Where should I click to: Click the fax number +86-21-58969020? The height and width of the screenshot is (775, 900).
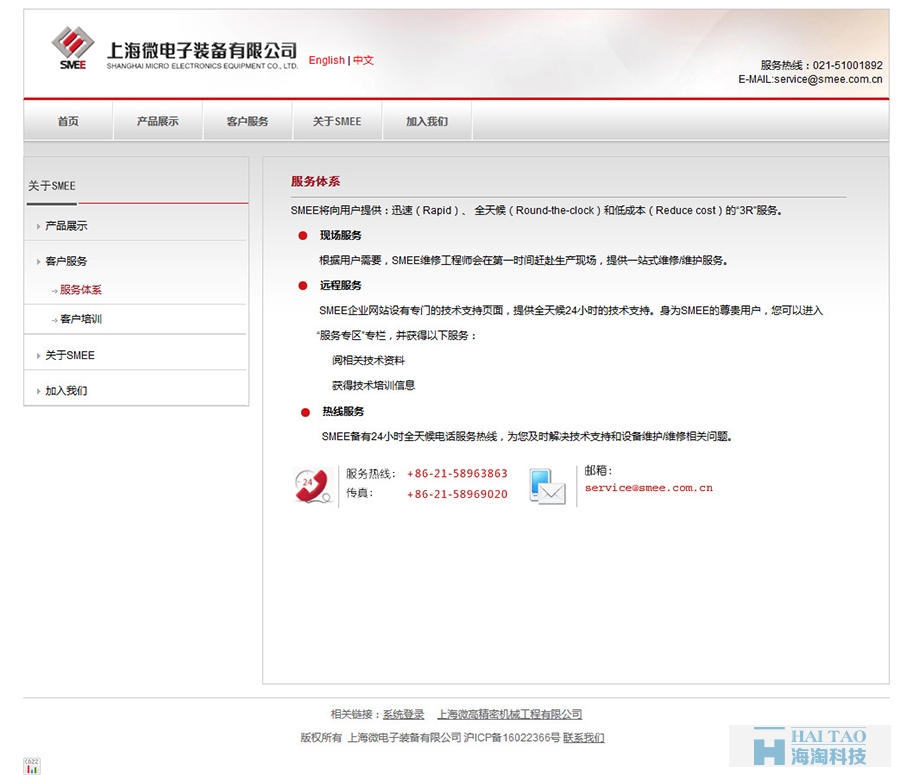point(457,494)
